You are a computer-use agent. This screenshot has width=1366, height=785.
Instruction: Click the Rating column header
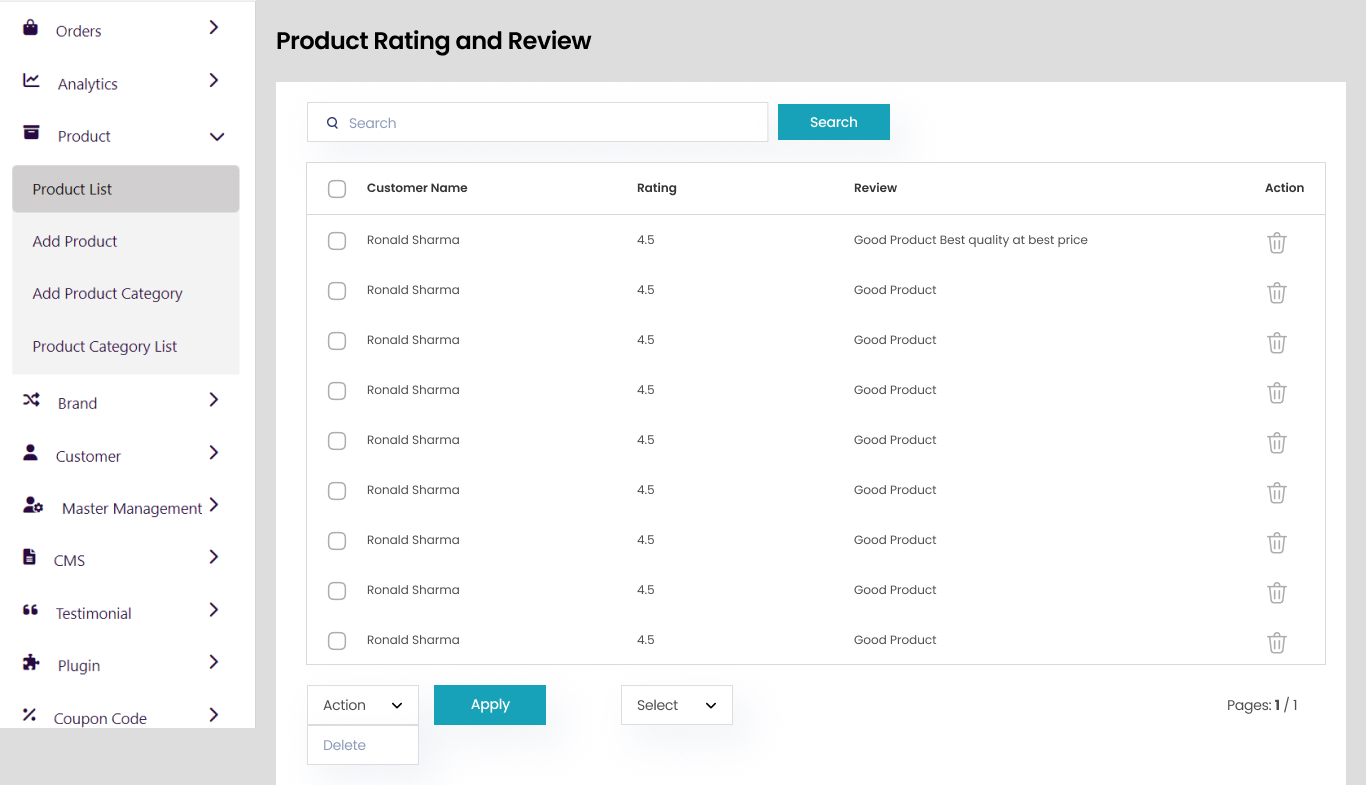[x=657, y=188]
